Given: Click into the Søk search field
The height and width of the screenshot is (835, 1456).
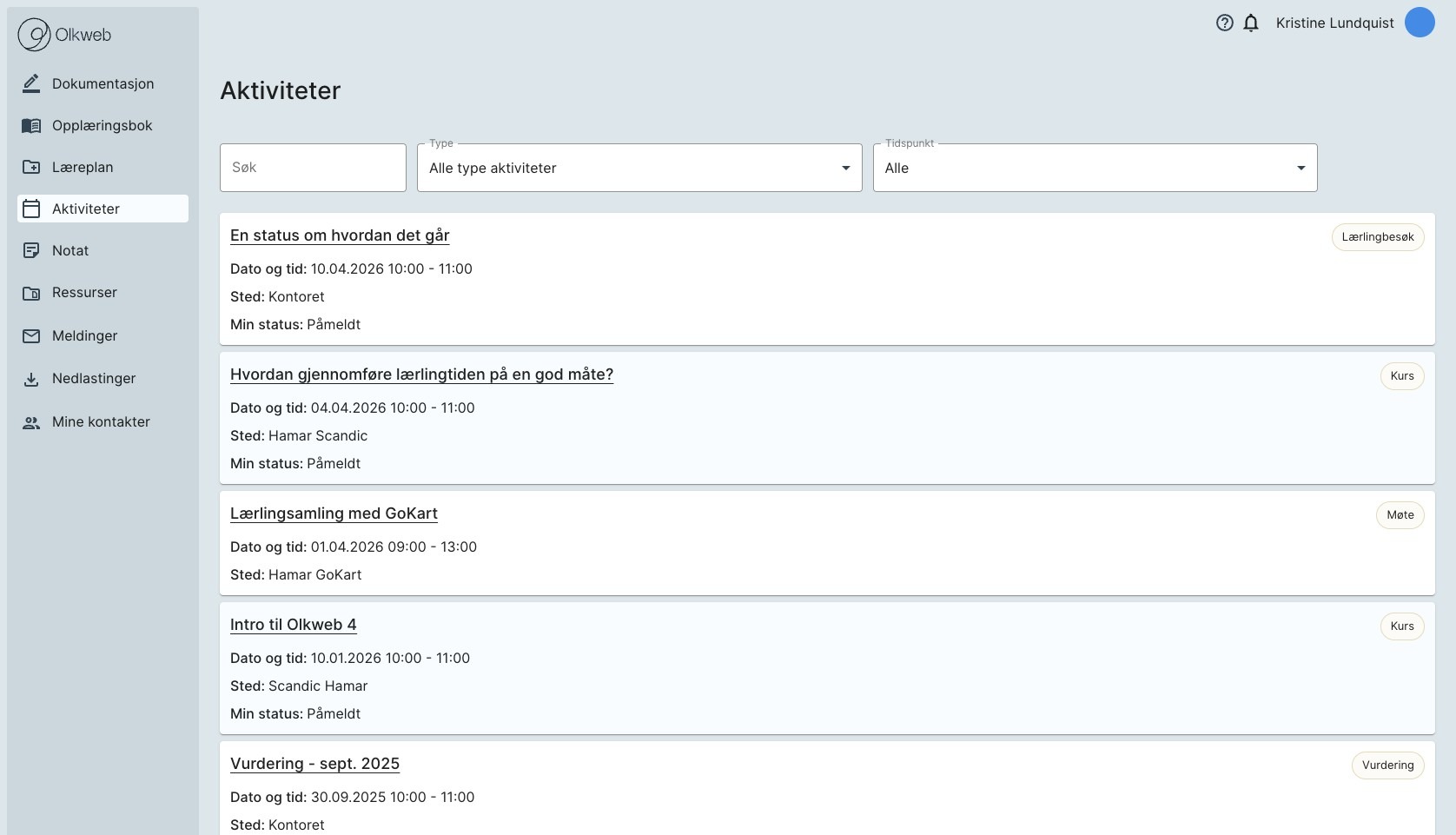Looking at the screenshot, I should [313, 168].
